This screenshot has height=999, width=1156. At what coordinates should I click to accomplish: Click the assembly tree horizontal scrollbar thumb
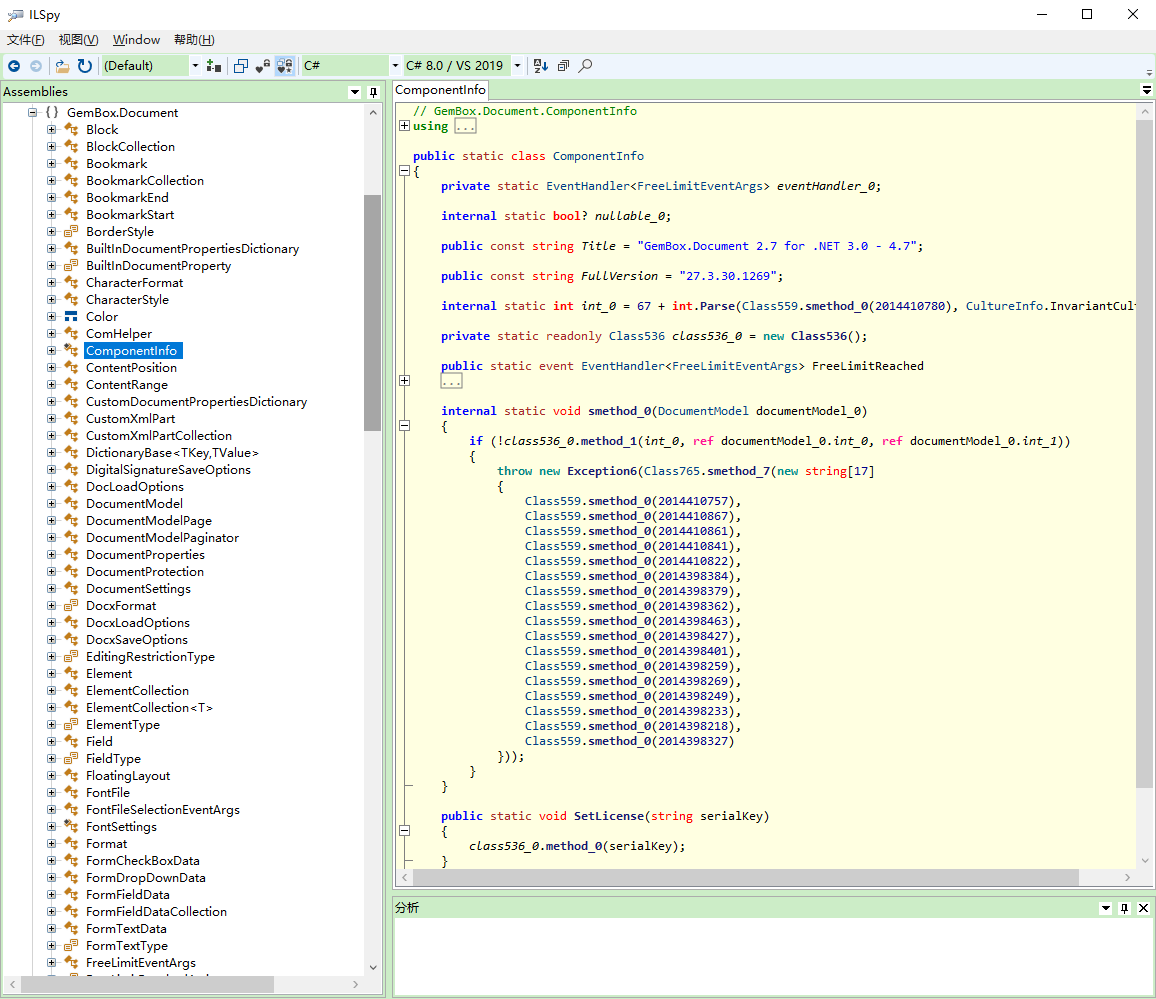click(x=147, y=984)
